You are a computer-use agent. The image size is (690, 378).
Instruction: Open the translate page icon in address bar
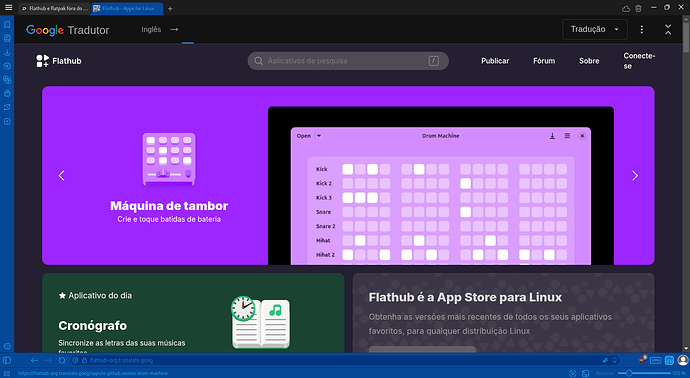click(605, 360)
